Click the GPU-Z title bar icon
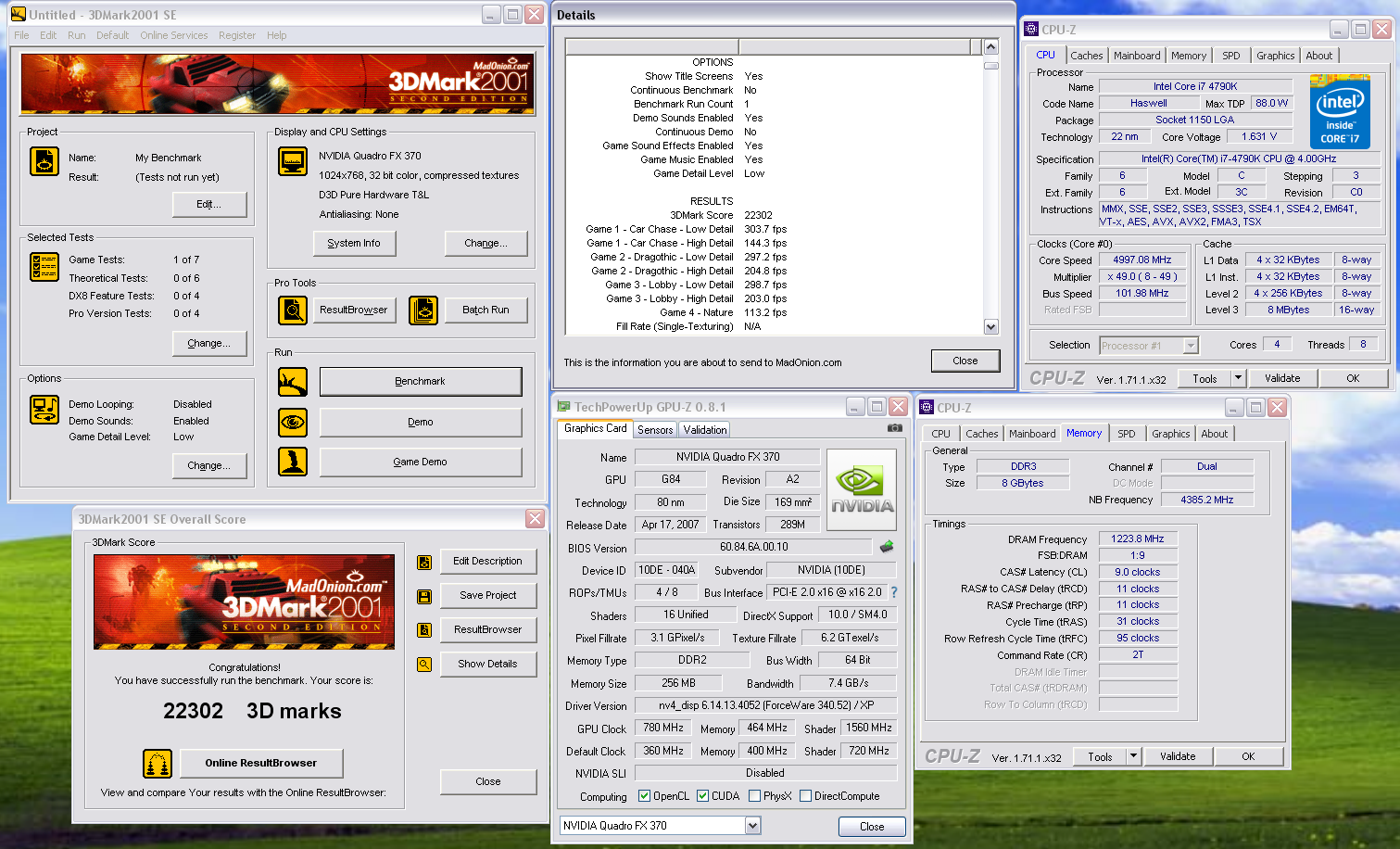The height and width of the screenshot is (849, 1400). 563,407
